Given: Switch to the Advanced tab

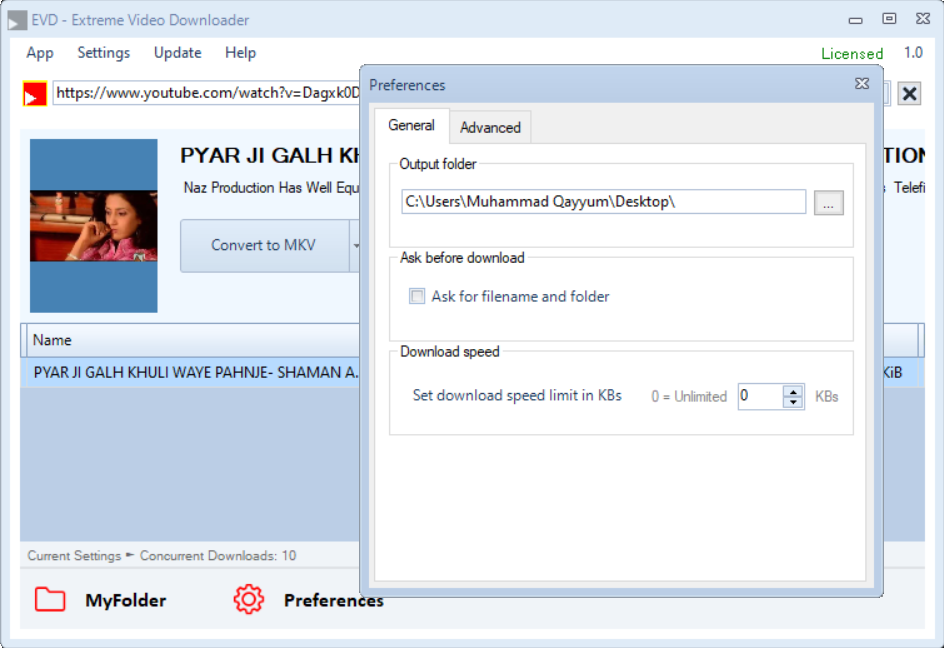Looking at the screenshot, I should pyautogui.click(x=490, y=127).
